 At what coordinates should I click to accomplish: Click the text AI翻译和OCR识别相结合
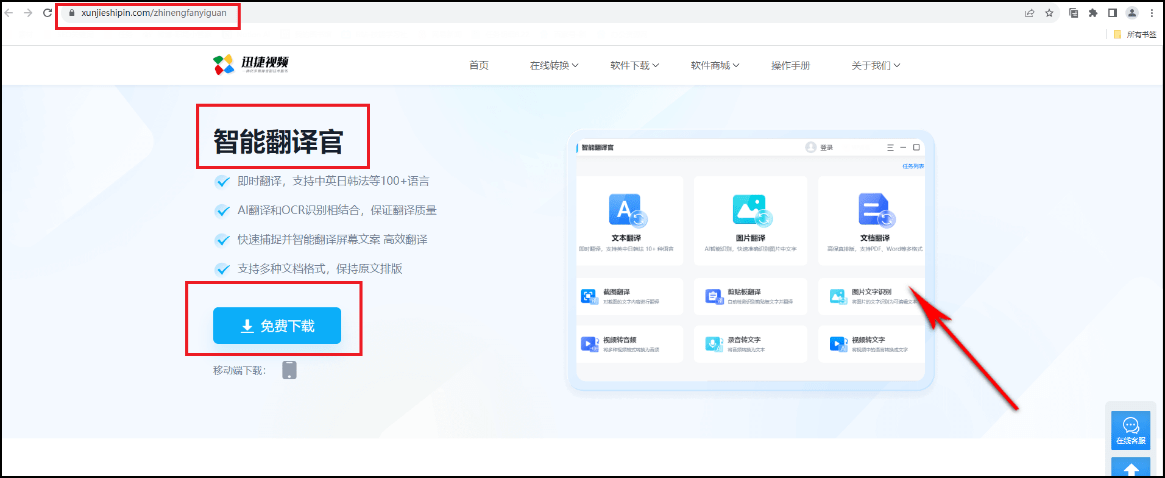coord(298,210)
